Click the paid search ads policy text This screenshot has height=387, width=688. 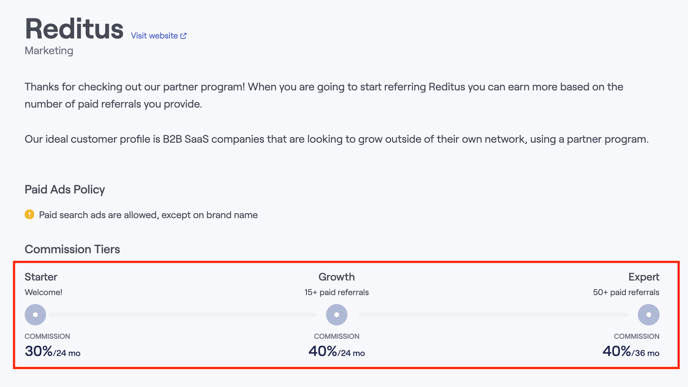point(148,215)
